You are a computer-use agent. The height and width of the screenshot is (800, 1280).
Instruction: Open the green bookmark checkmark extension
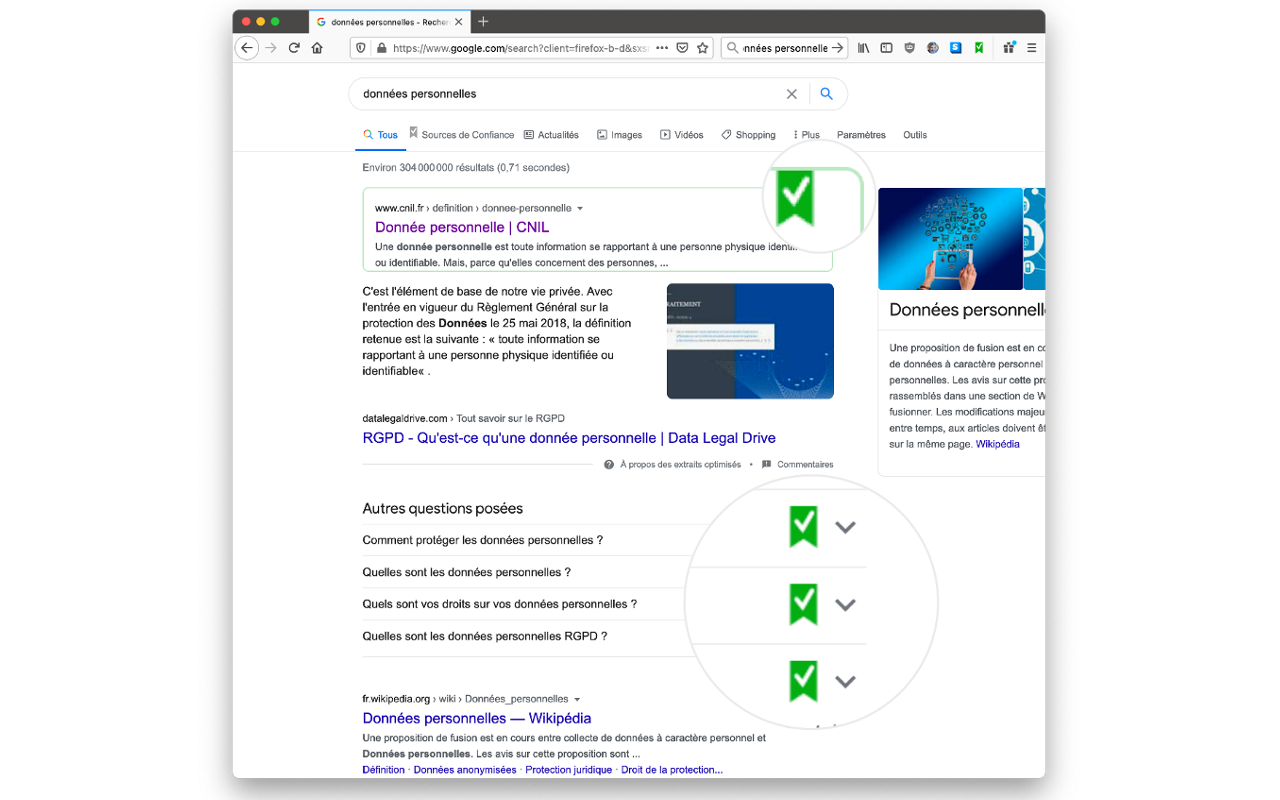pyautogui.click(x=979, y=48)
